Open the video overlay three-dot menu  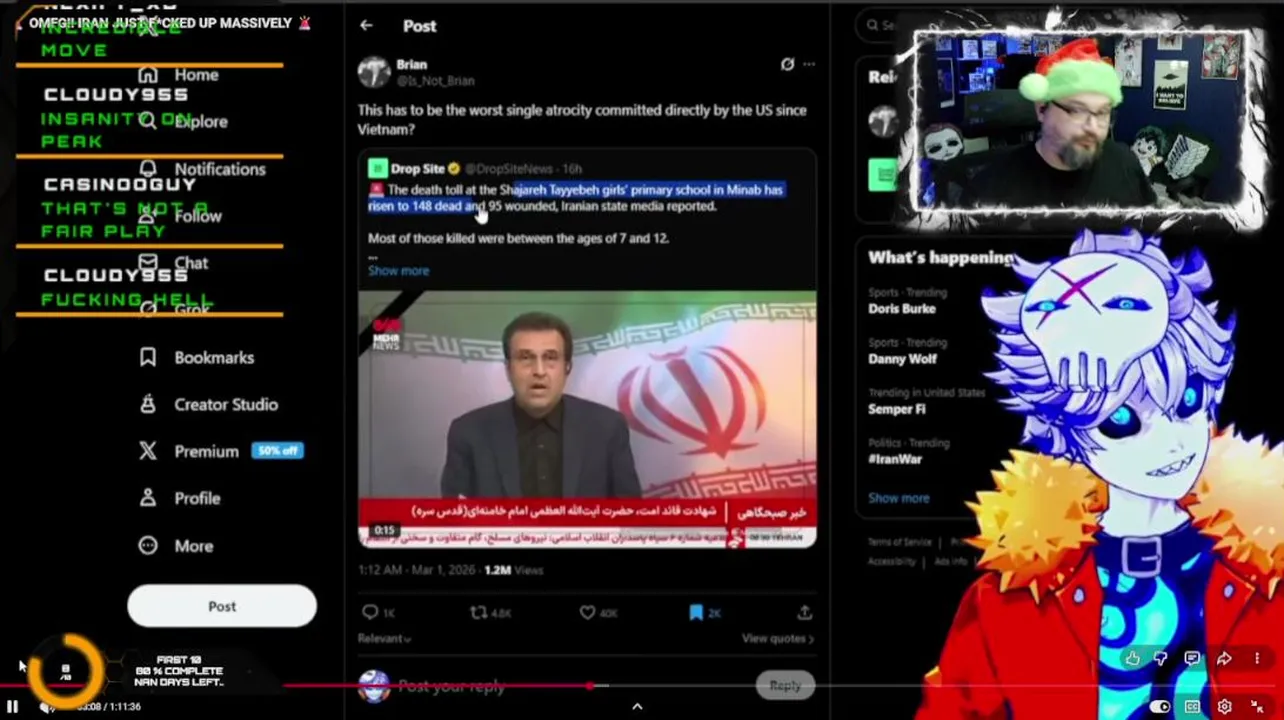[1257, 658]
